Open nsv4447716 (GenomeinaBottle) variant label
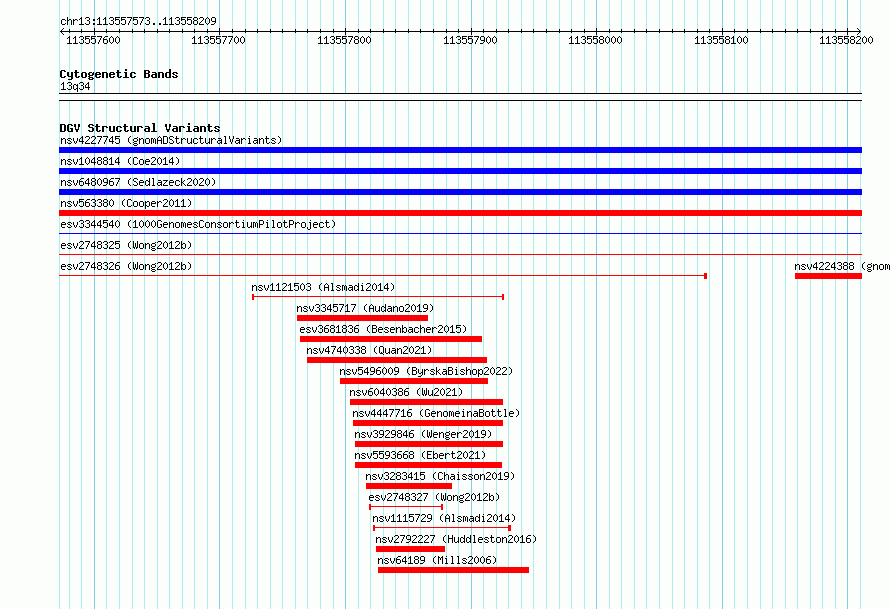Viewport: 890px width, 609px height. point(436,413)
